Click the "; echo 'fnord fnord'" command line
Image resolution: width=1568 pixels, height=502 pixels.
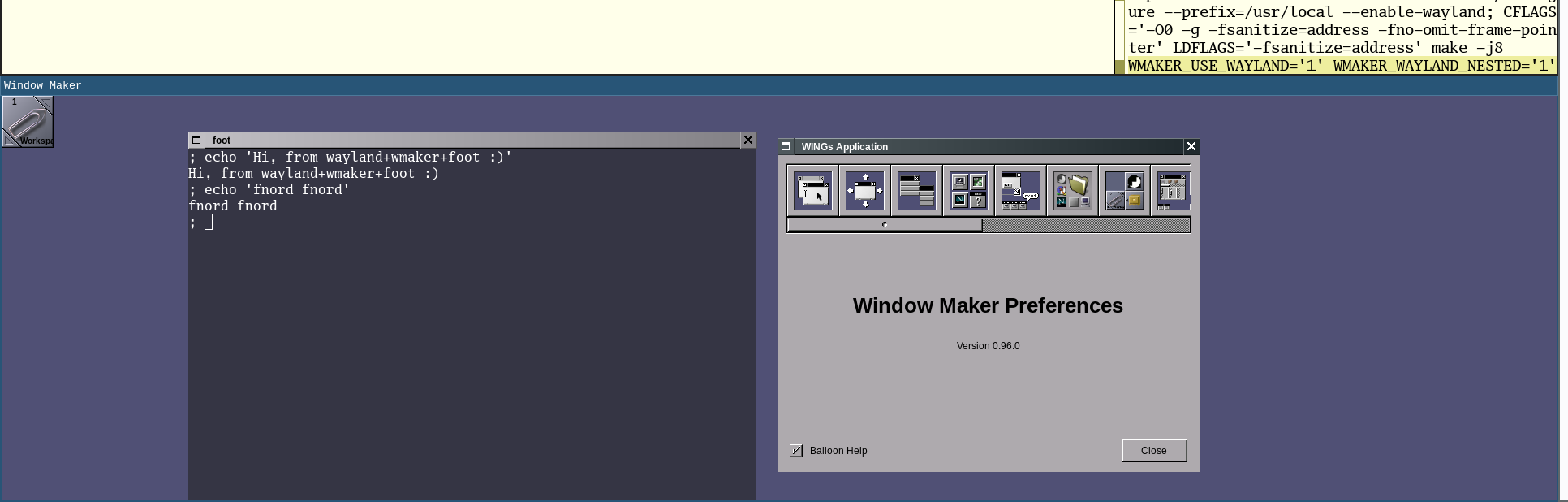(269, 189)
